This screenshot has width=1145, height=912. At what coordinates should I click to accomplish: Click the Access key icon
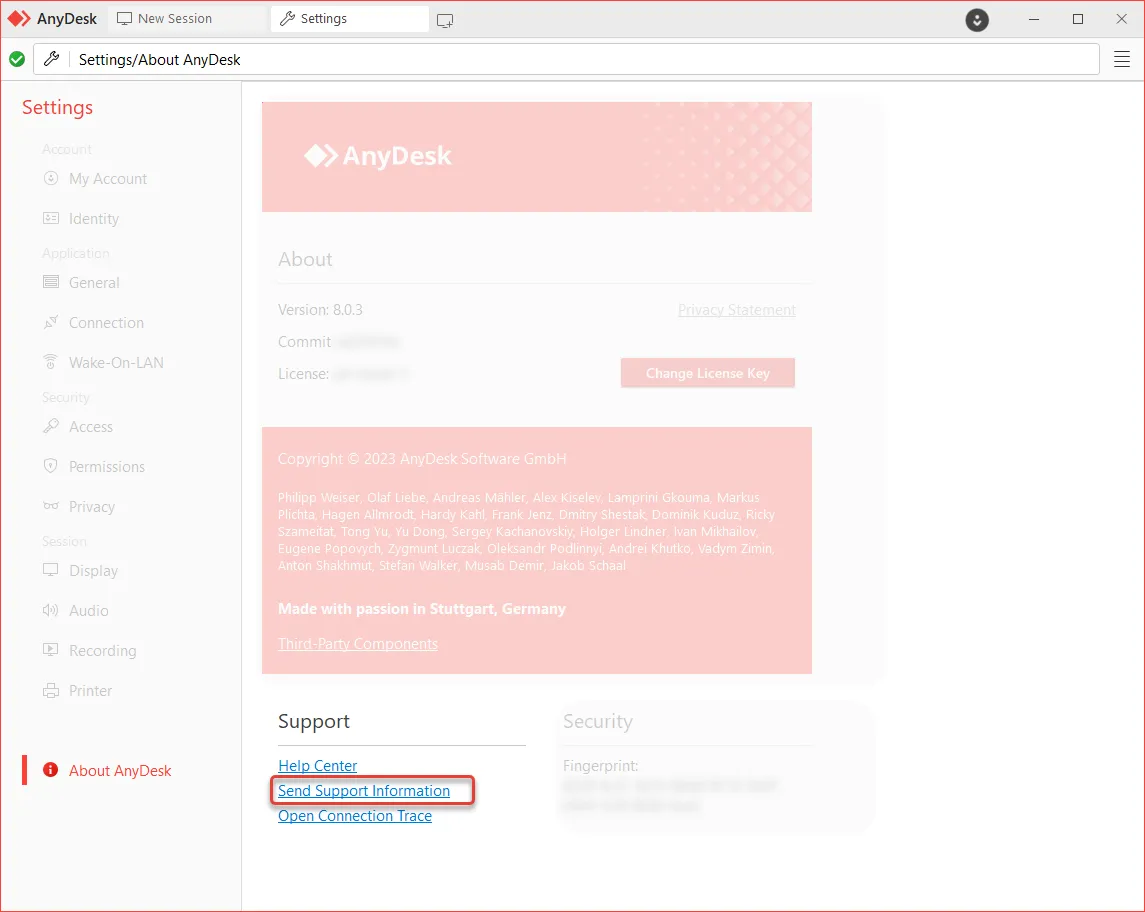[51, 427]
